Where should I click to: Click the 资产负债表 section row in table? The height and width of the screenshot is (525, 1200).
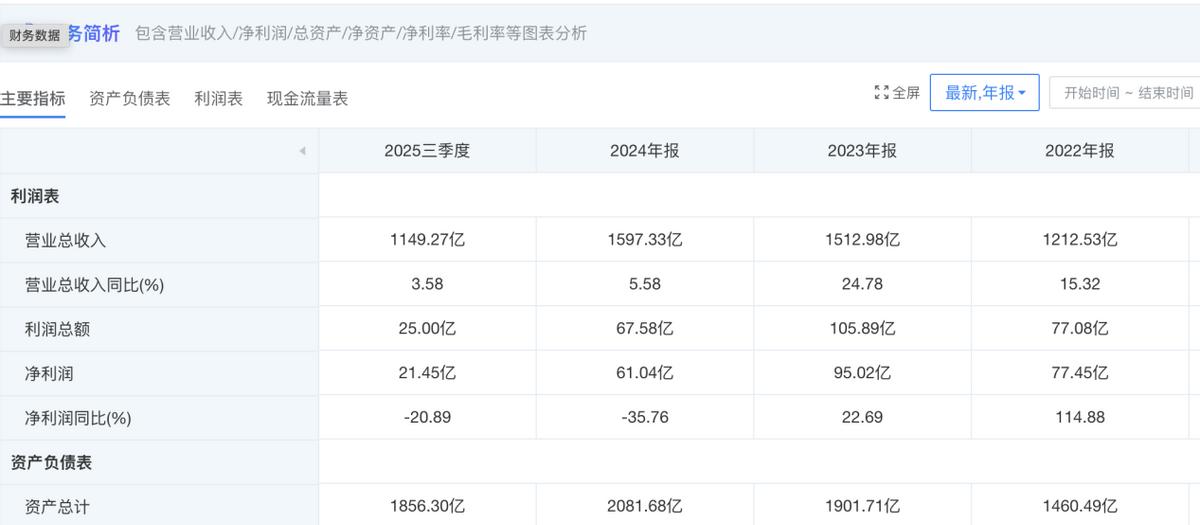tap(51, 463)
